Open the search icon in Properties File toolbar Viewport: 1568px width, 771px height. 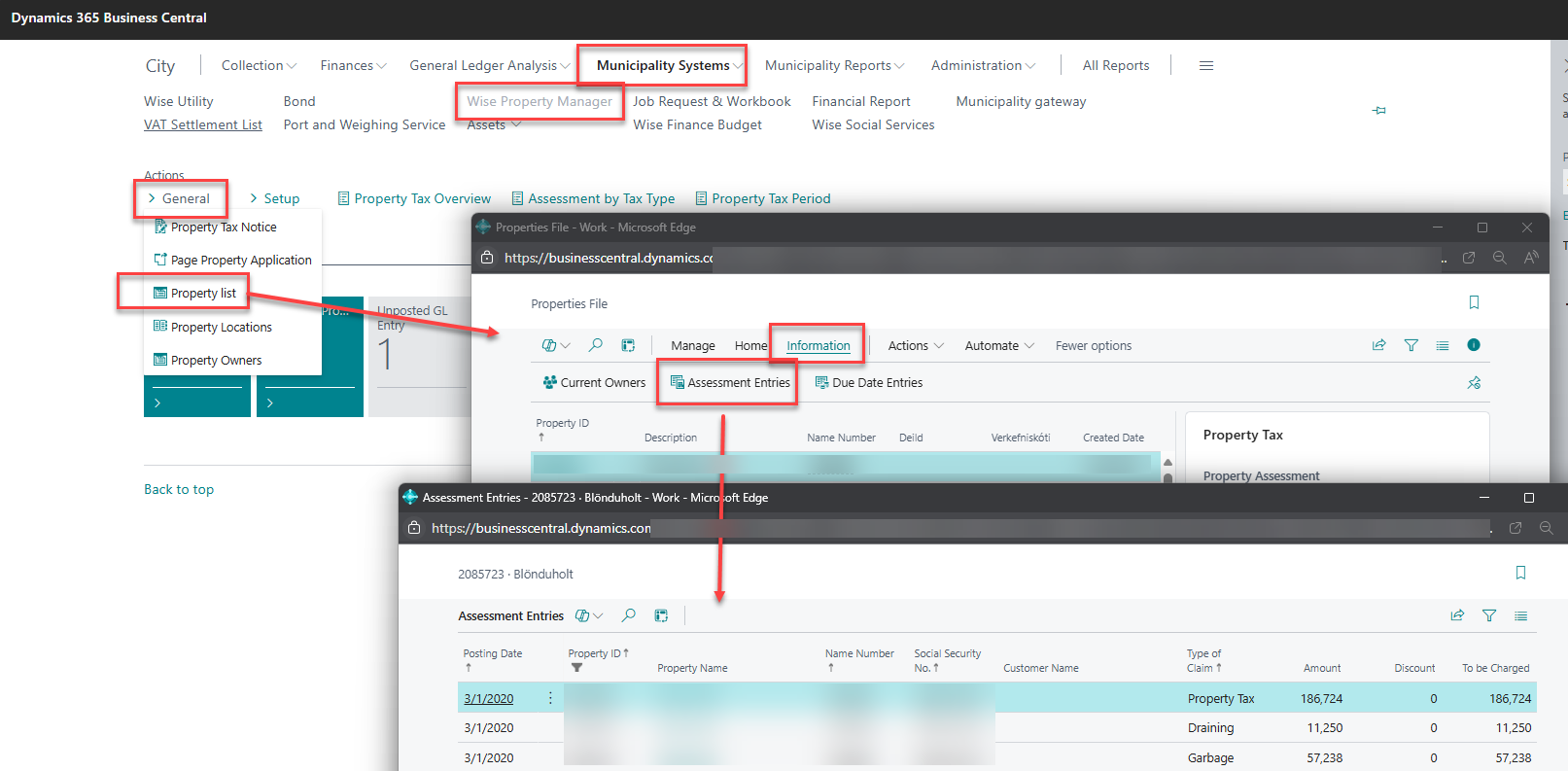click(596, 345)
